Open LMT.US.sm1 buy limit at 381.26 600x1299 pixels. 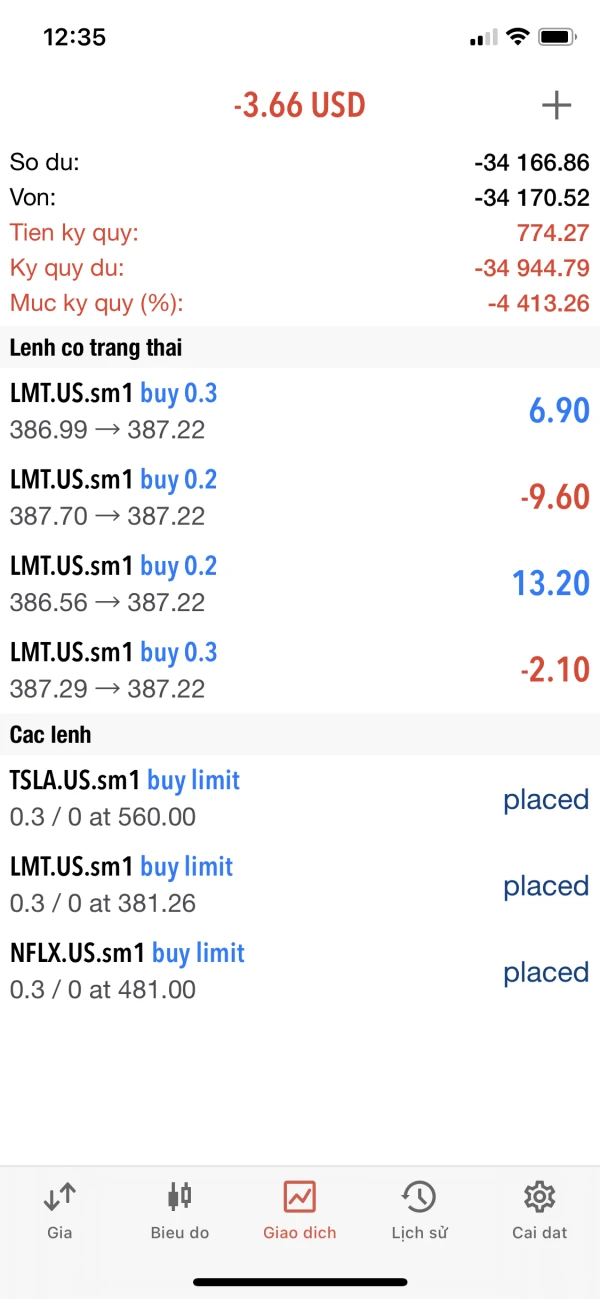click(x=300, y=884)
